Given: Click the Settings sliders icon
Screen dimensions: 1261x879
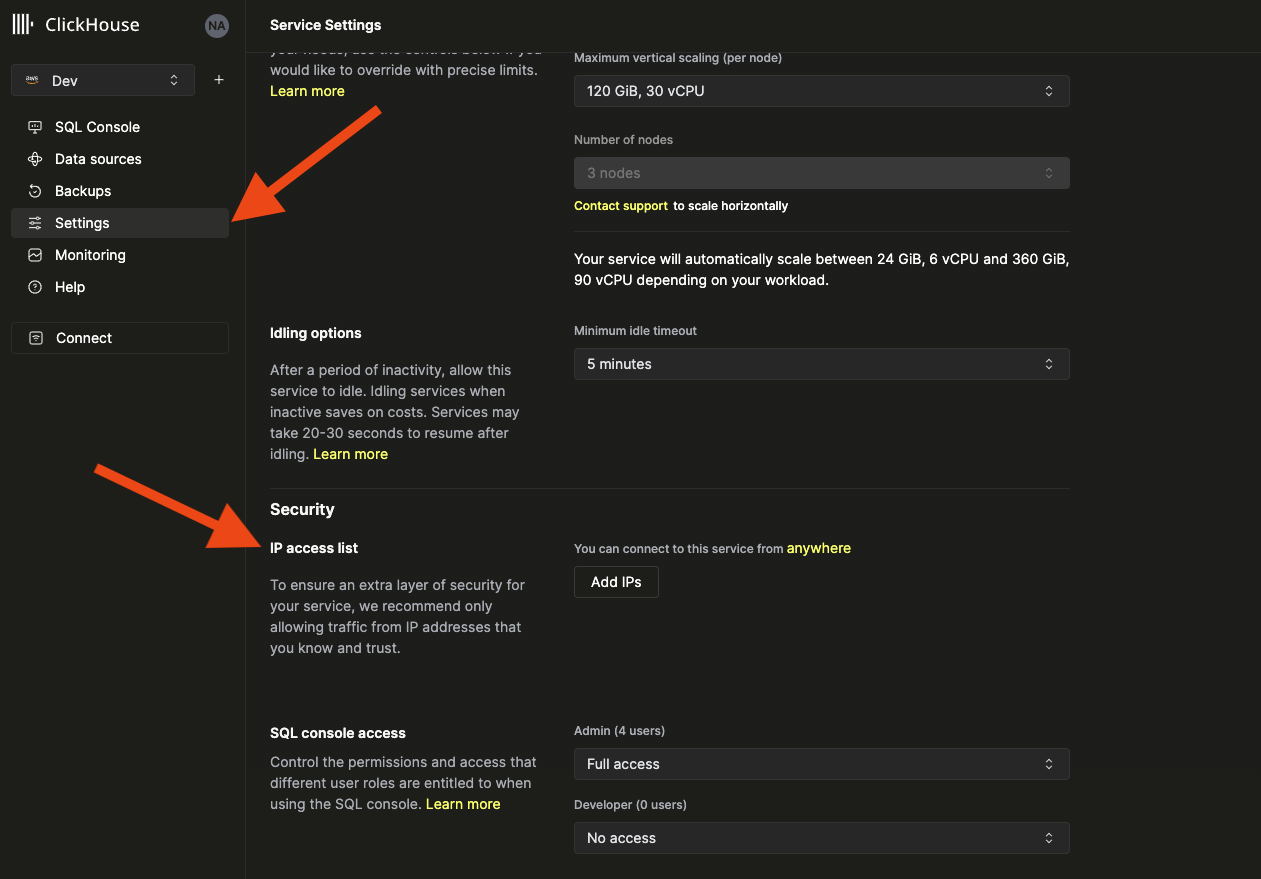Looking at the screenshot, I should pos(35,223).
